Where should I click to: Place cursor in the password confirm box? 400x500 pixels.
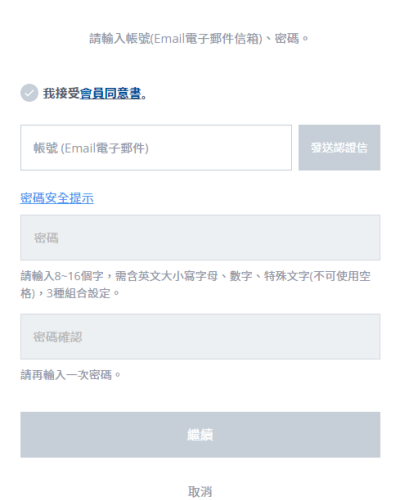[x=200, y=336]
